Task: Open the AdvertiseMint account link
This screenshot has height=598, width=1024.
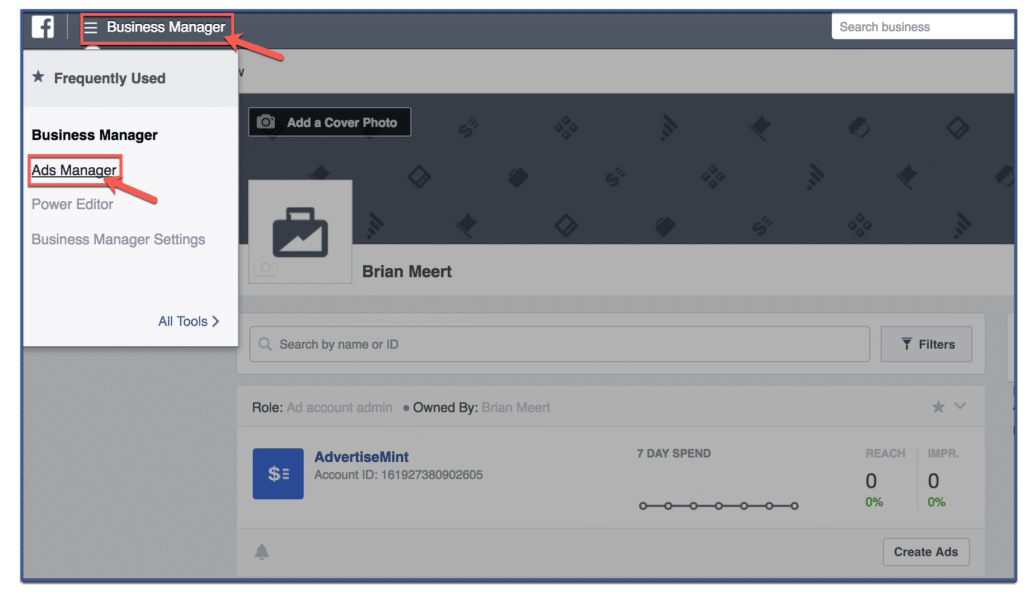Action: coord(361,457)
